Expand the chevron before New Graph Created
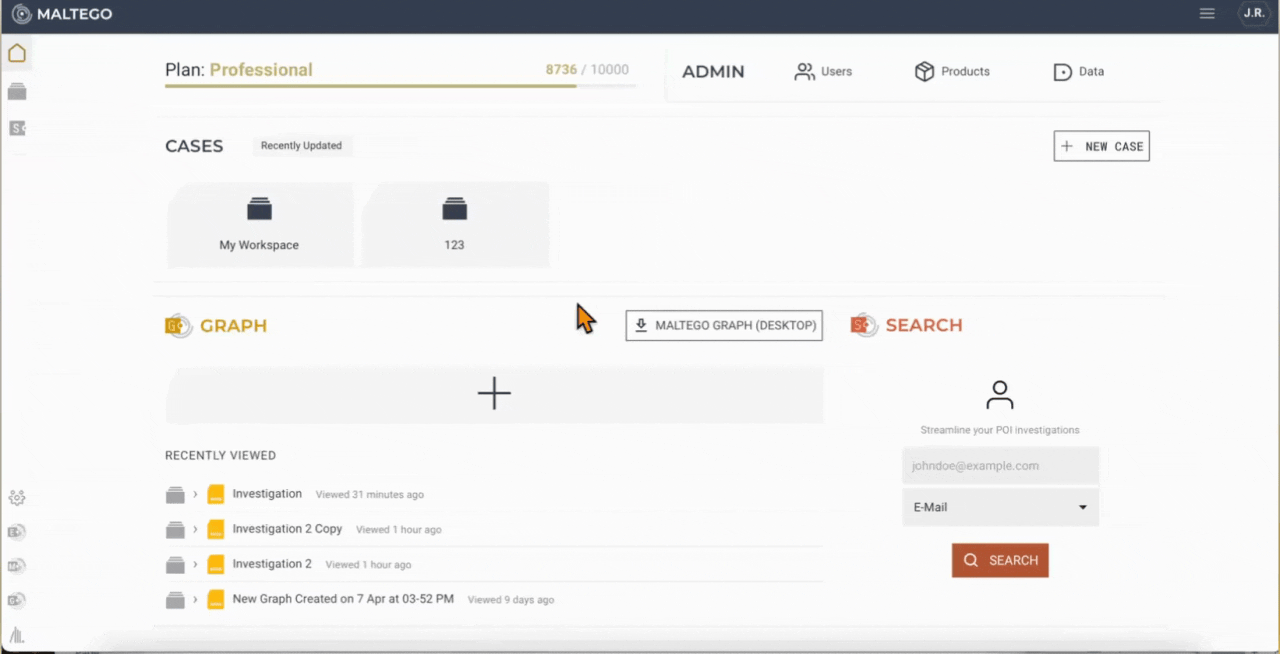 click(195, 600)
